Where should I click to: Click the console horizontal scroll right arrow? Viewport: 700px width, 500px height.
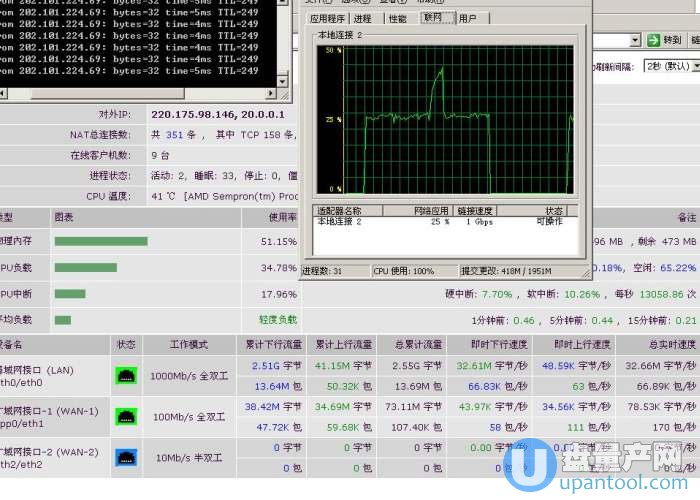pos(271,93)
